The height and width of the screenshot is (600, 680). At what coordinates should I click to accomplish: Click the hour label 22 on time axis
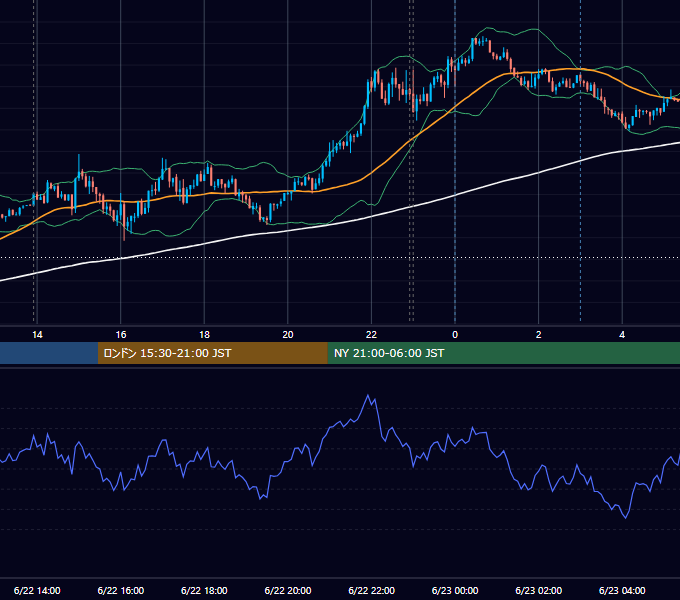pyautogui.click(x=371, y=335)
